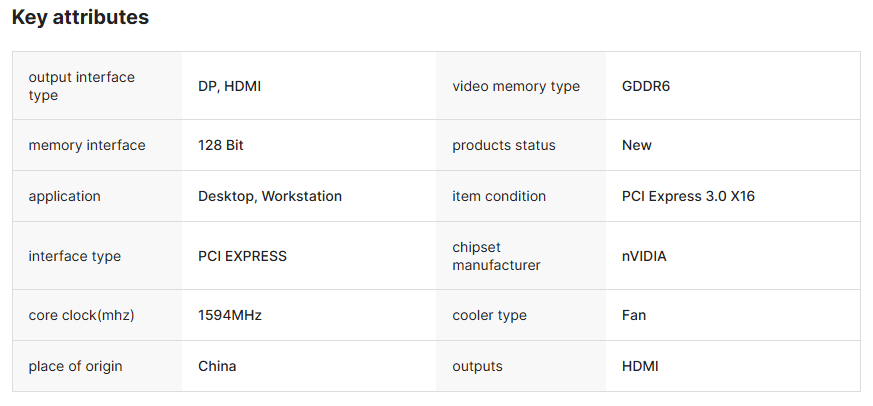Select the interface type label
This screenshot has width=873, height=406.
(x=75, y=256)
